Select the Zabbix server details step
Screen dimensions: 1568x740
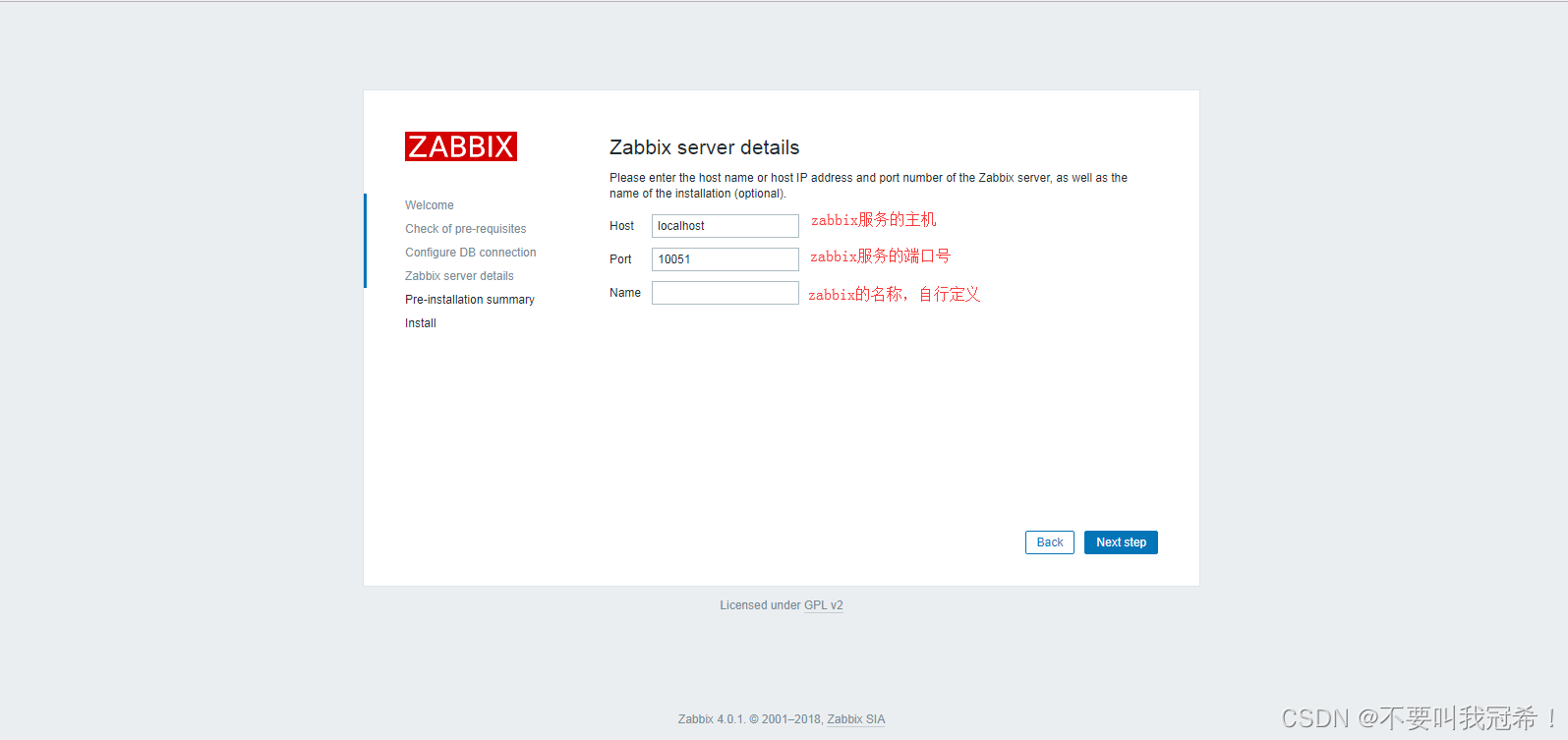click(459, 276)
